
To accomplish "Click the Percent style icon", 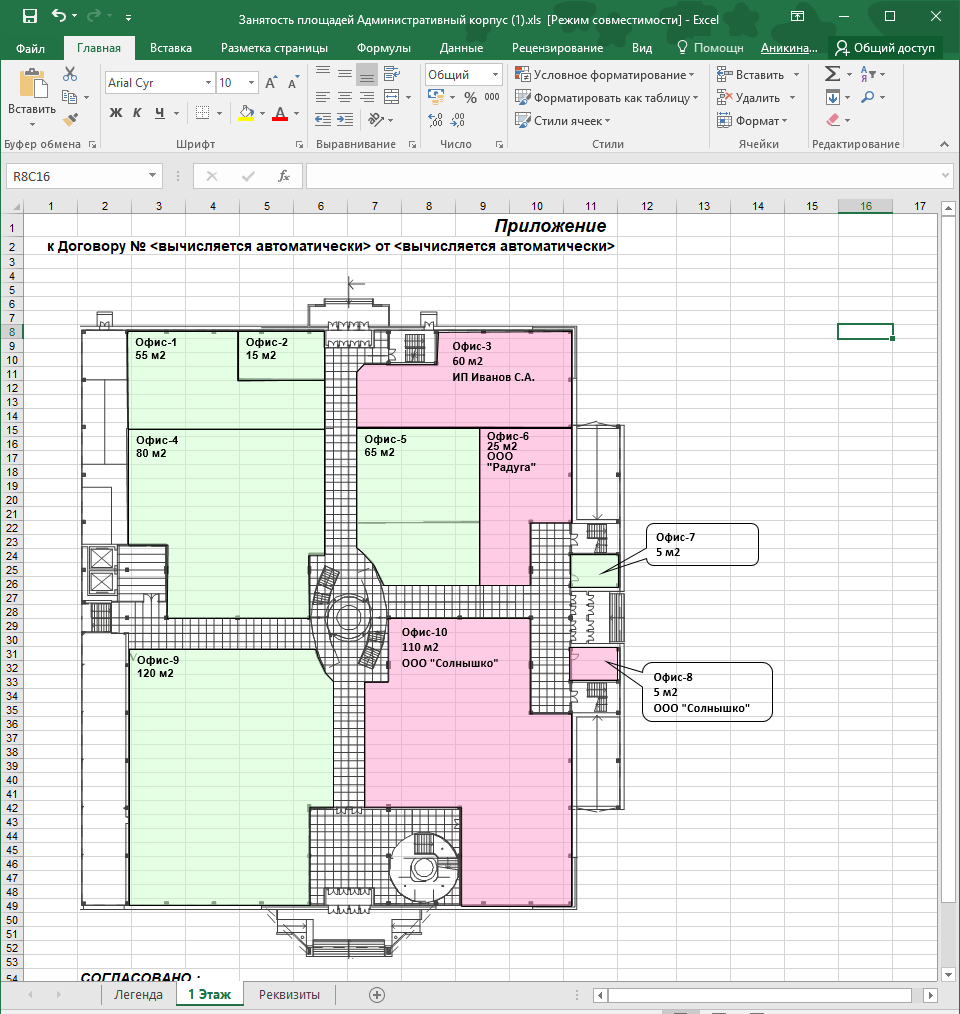I will (x=470, y=97).
